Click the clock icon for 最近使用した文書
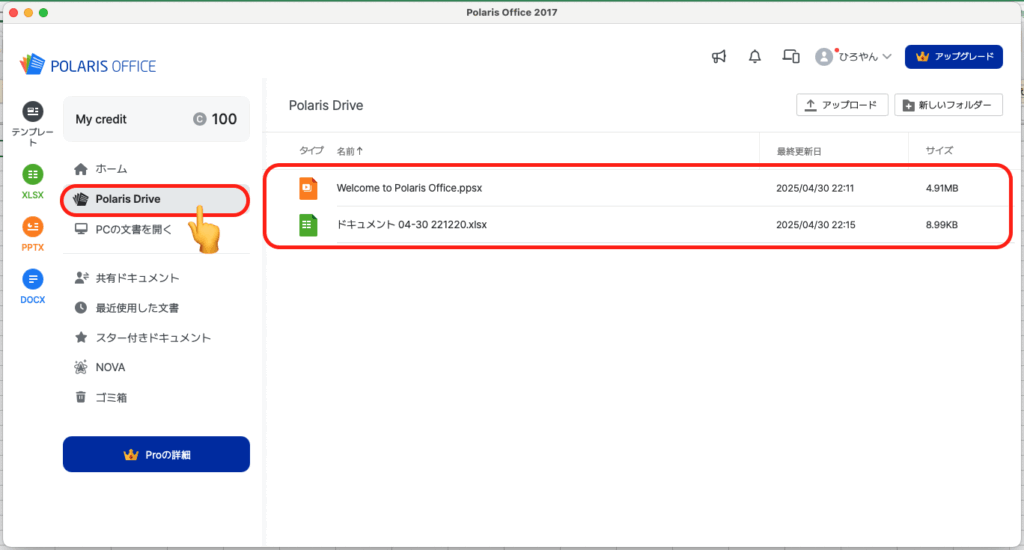The height and width of the screenshot is (550, 1024). pyautogui.click(x=81, y=308)
